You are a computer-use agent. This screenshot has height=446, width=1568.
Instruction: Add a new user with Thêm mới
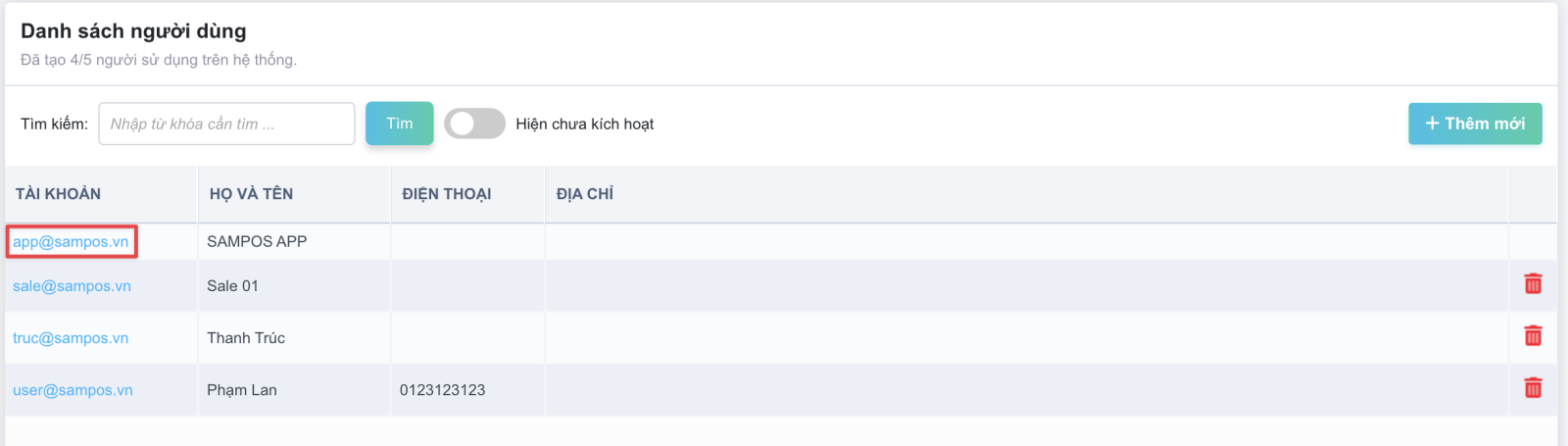tap(1475, 124)
